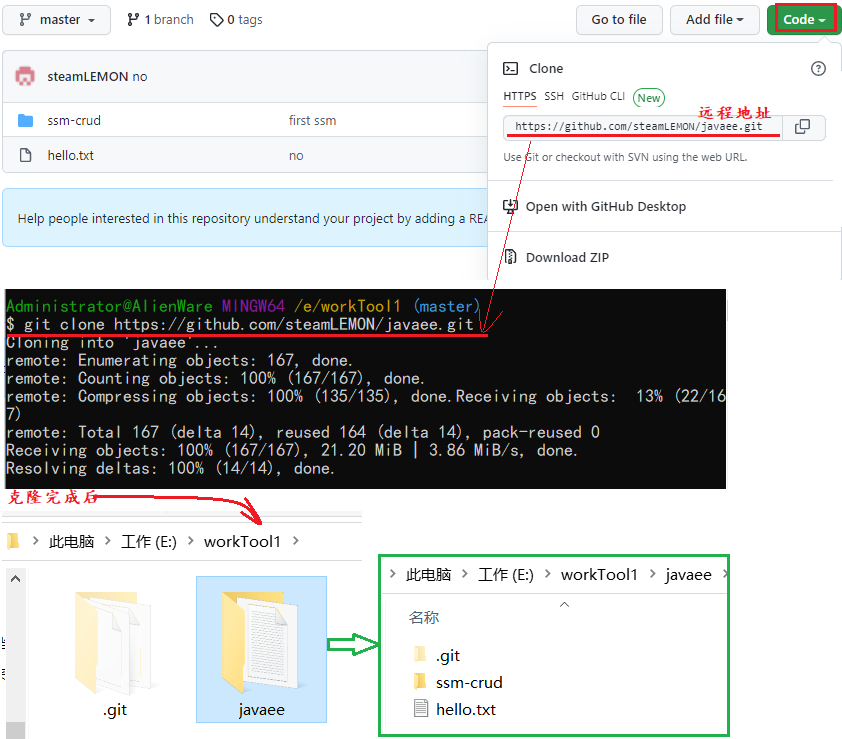Click the 'no' commit message for hello.txt

coord(296,156)
